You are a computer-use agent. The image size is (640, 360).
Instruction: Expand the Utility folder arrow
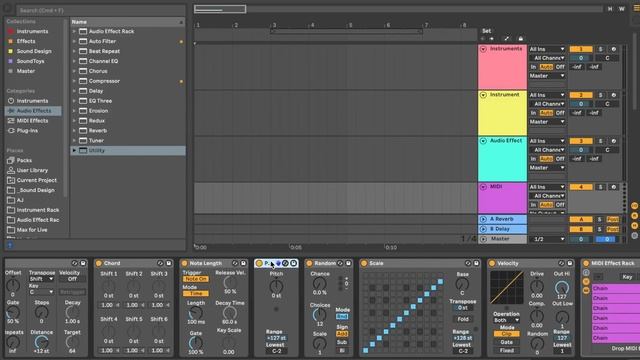point(74,151)
